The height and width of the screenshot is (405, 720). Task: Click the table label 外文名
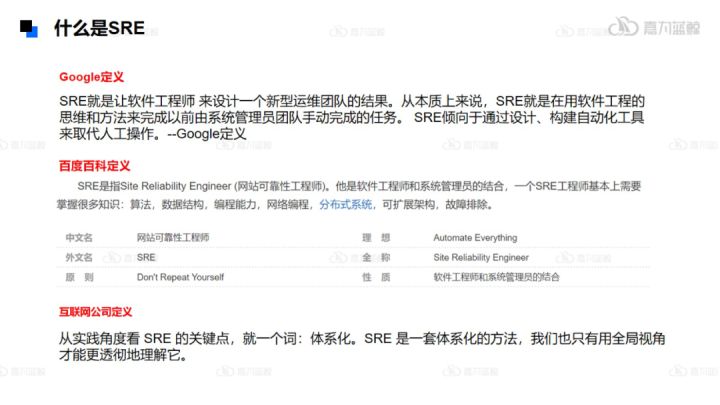point(79,257)
